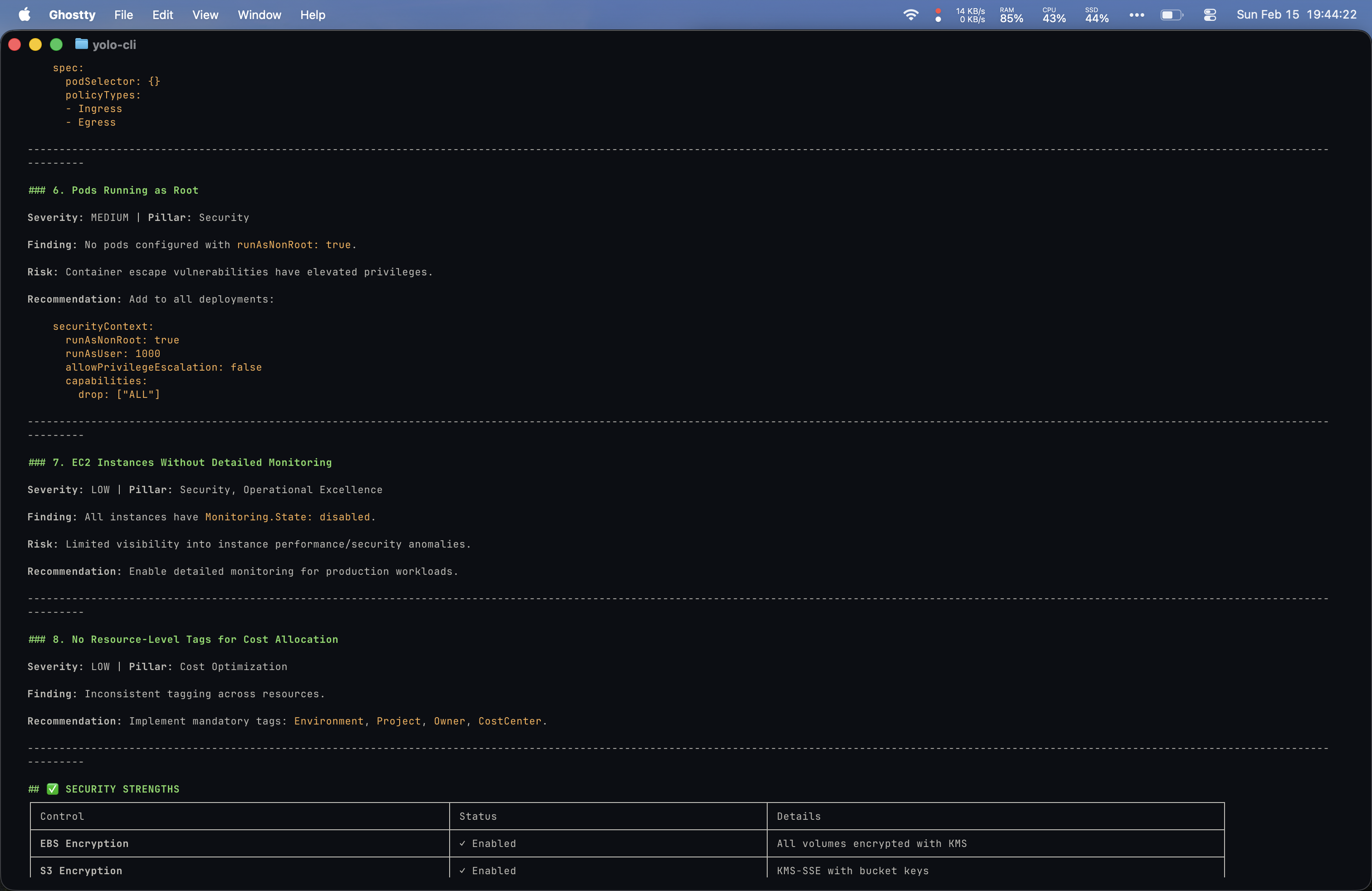Screen dimensions: 1372x891
Task: Open the Control Center icon
Action: [1210, 15]
